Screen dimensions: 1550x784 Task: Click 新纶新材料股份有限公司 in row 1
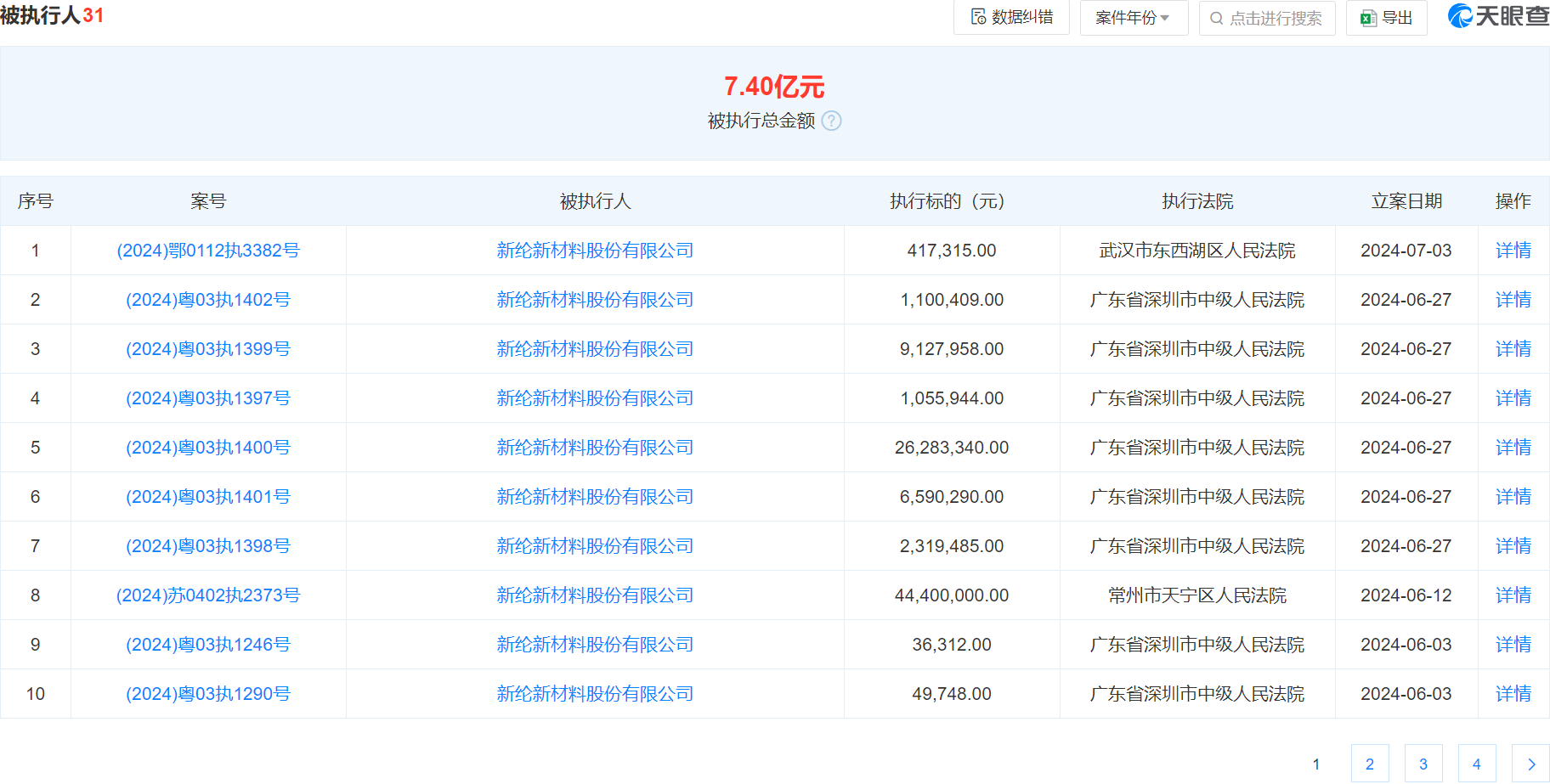[595, 251]
